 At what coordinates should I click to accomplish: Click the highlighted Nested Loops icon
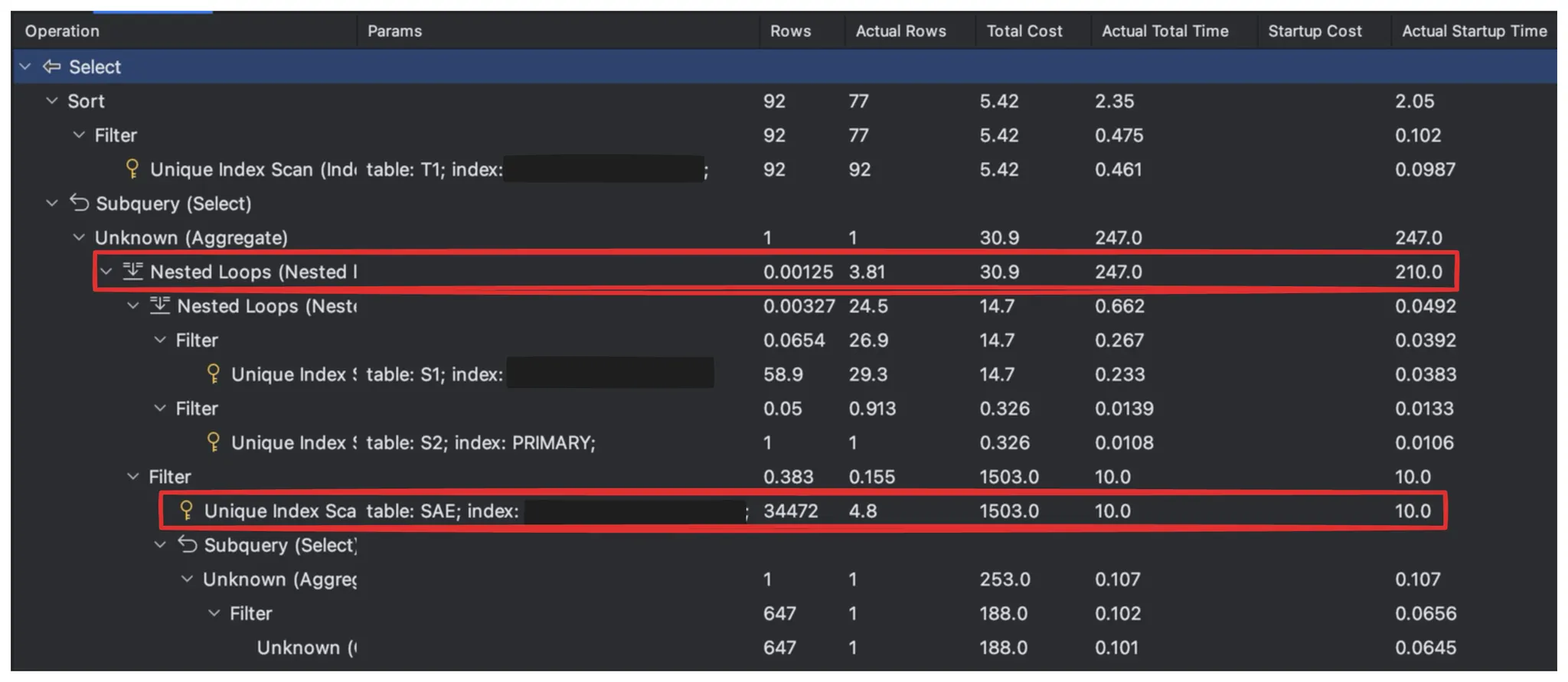[x=132, y=271]
